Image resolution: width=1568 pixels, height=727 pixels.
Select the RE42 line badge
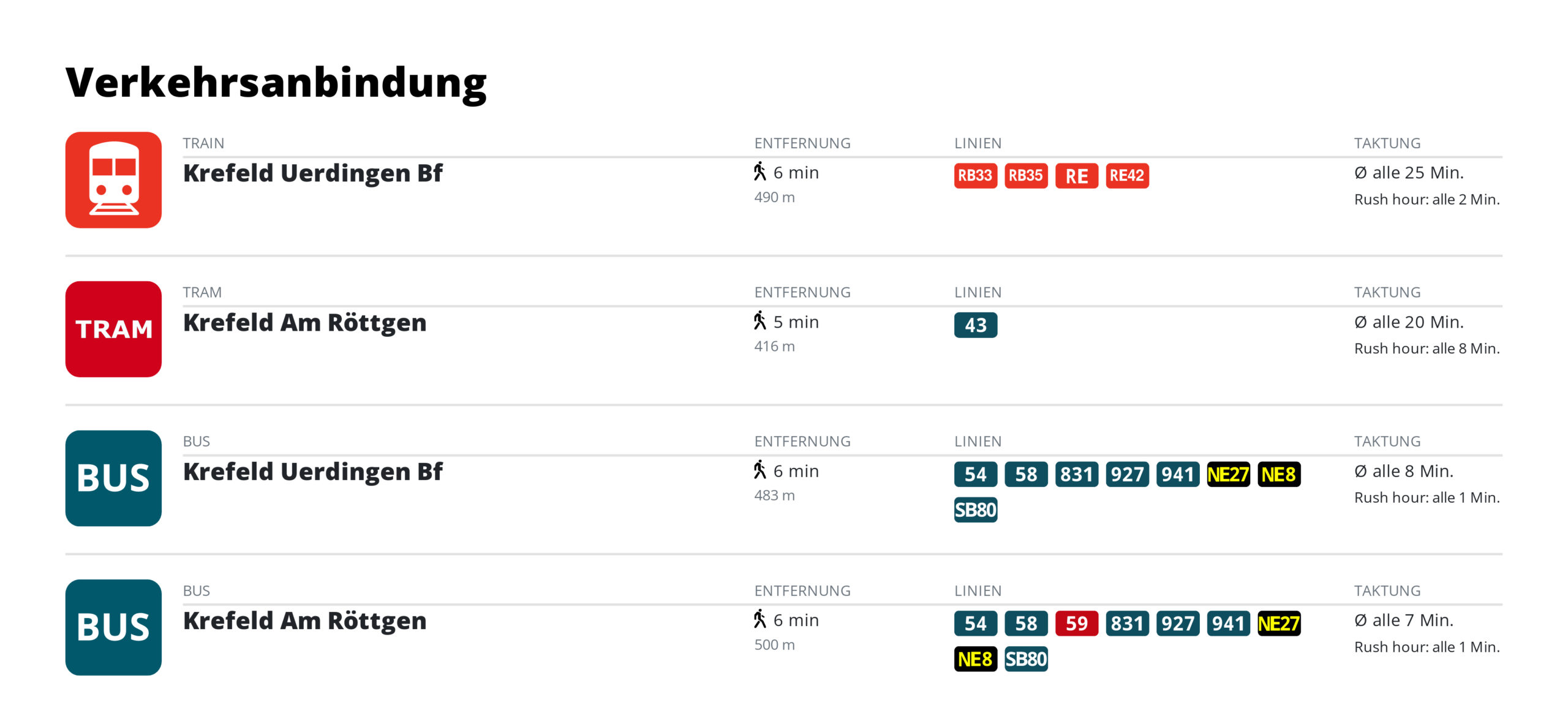point(1127,176)
